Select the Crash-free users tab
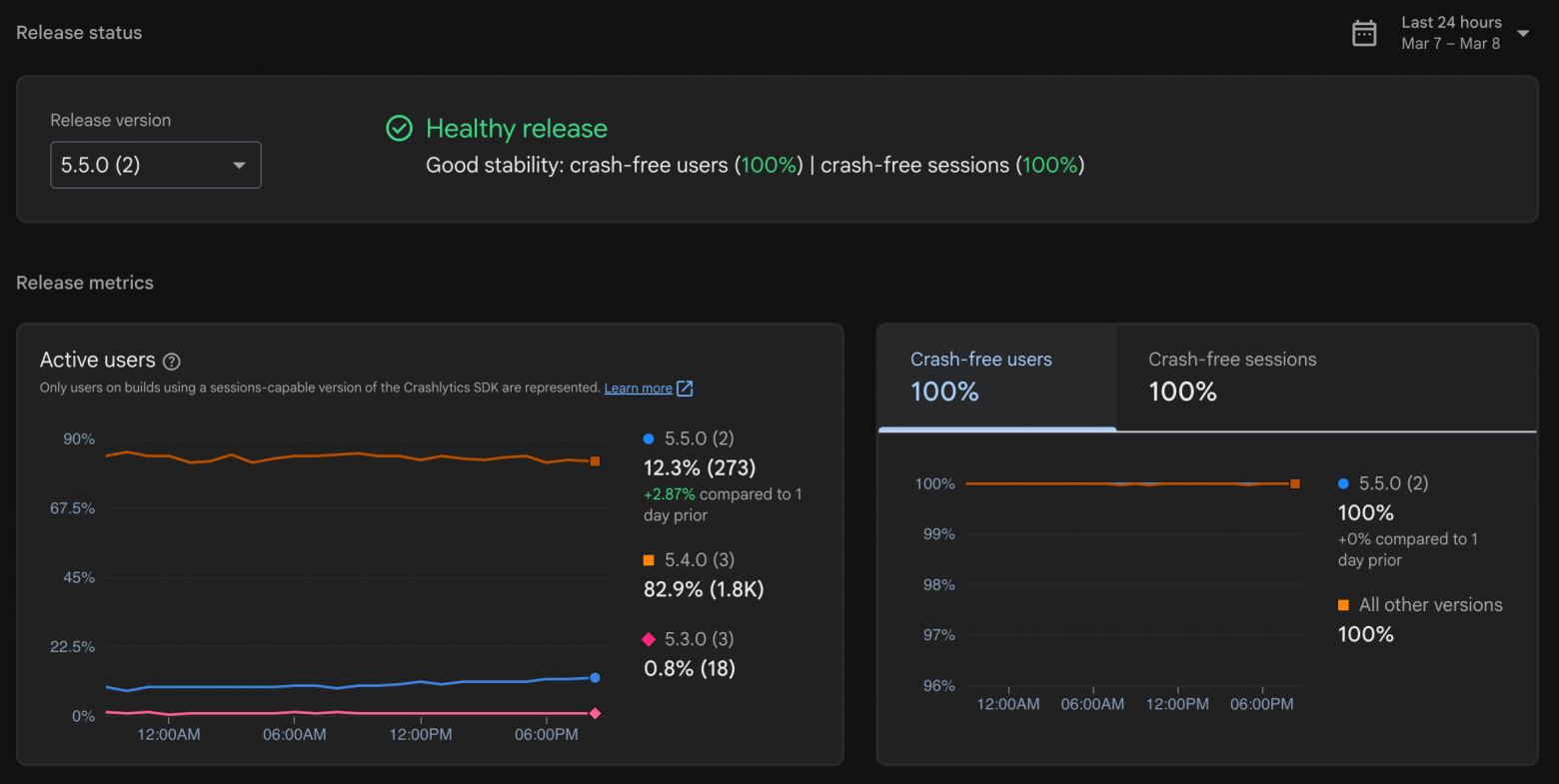 (x=980, y=377)
